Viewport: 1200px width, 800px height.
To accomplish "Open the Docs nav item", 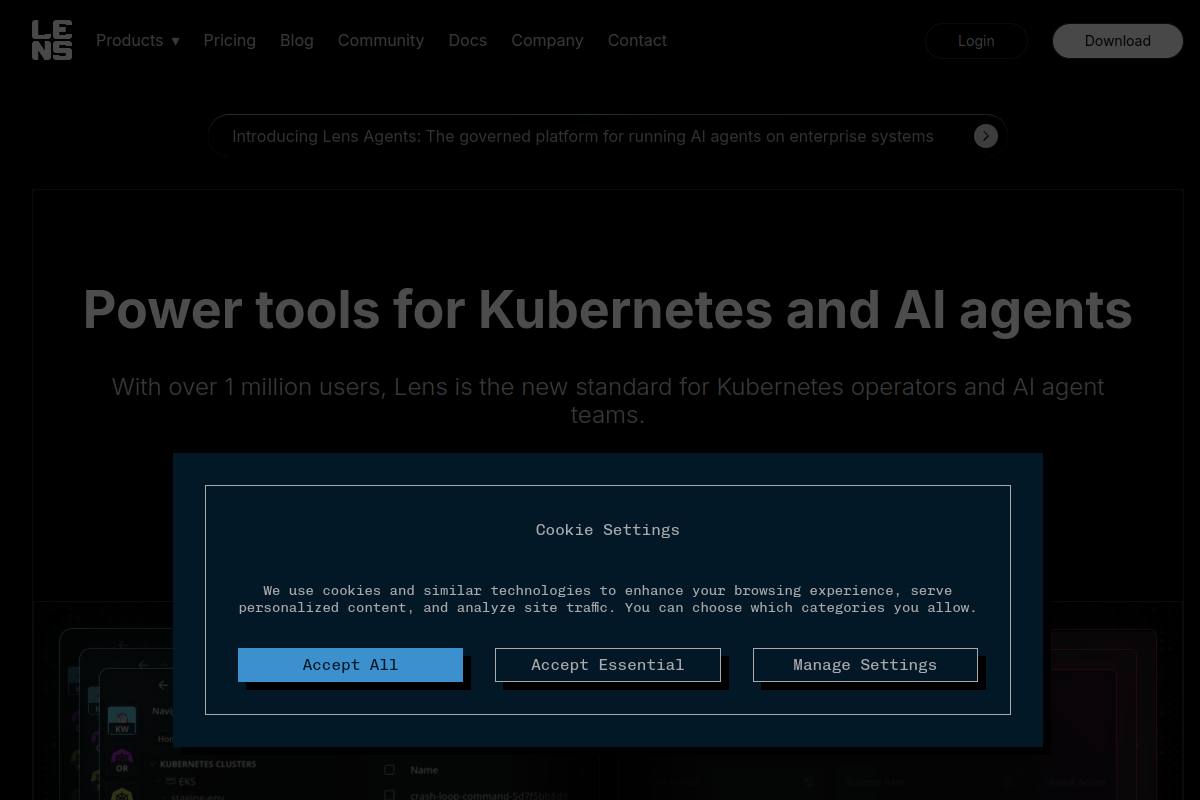I will (468, 40).
